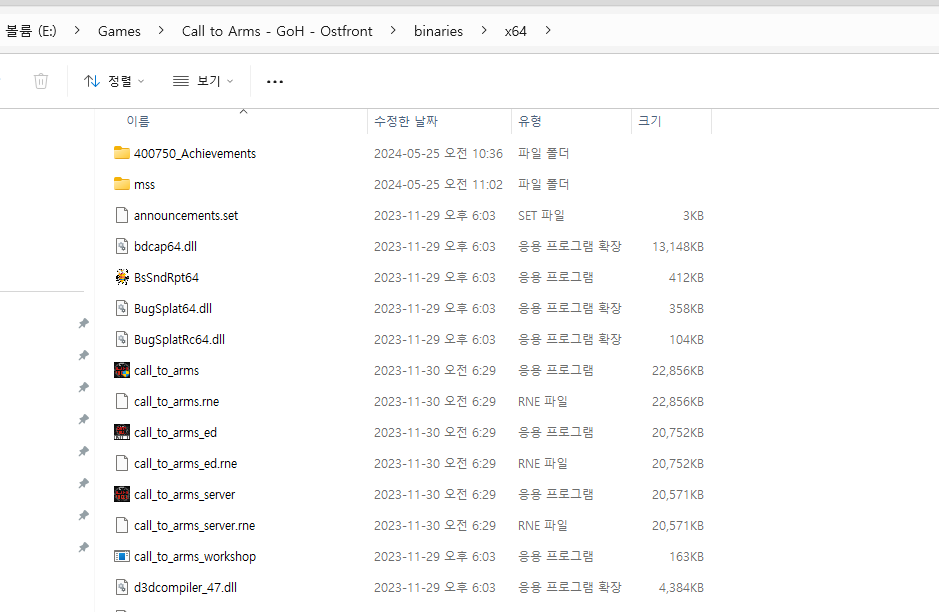The width and height of the screenshot is (939, 612).
Task: Sort by 수정한 날짜 column header
Action: pos(406,121)
